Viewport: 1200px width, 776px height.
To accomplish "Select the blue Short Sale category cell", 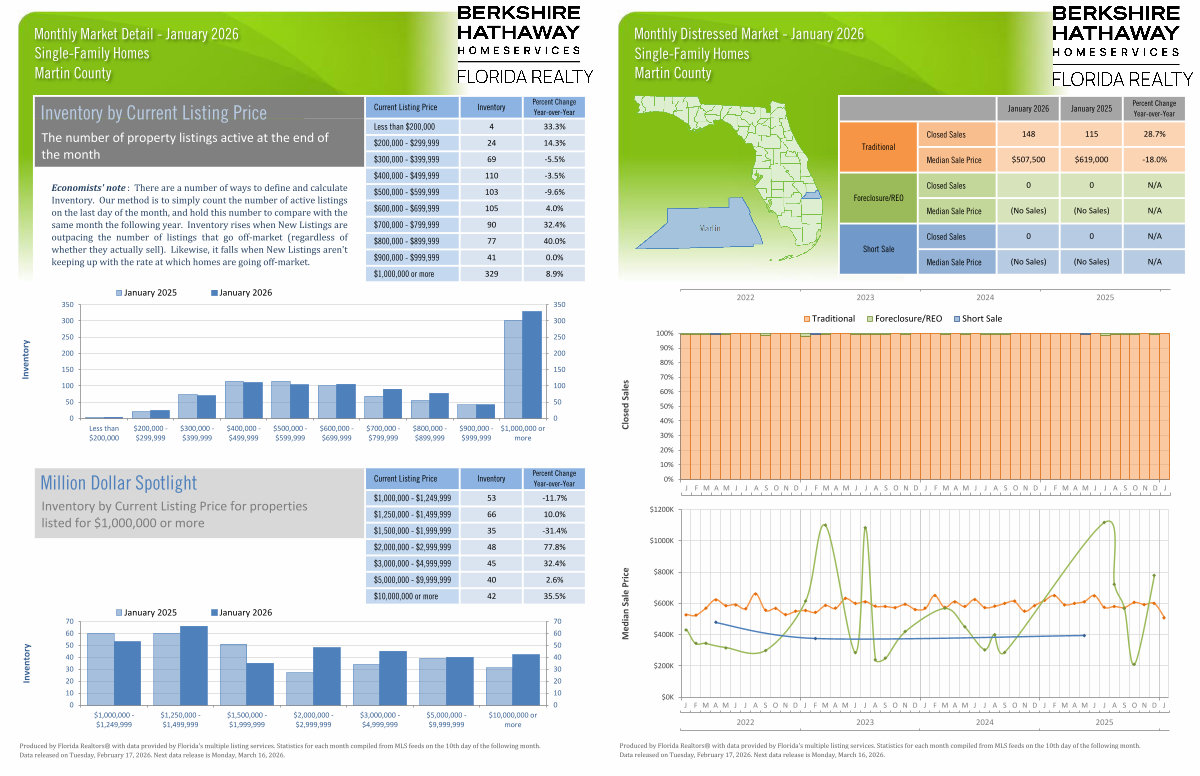I will point(877,249).
